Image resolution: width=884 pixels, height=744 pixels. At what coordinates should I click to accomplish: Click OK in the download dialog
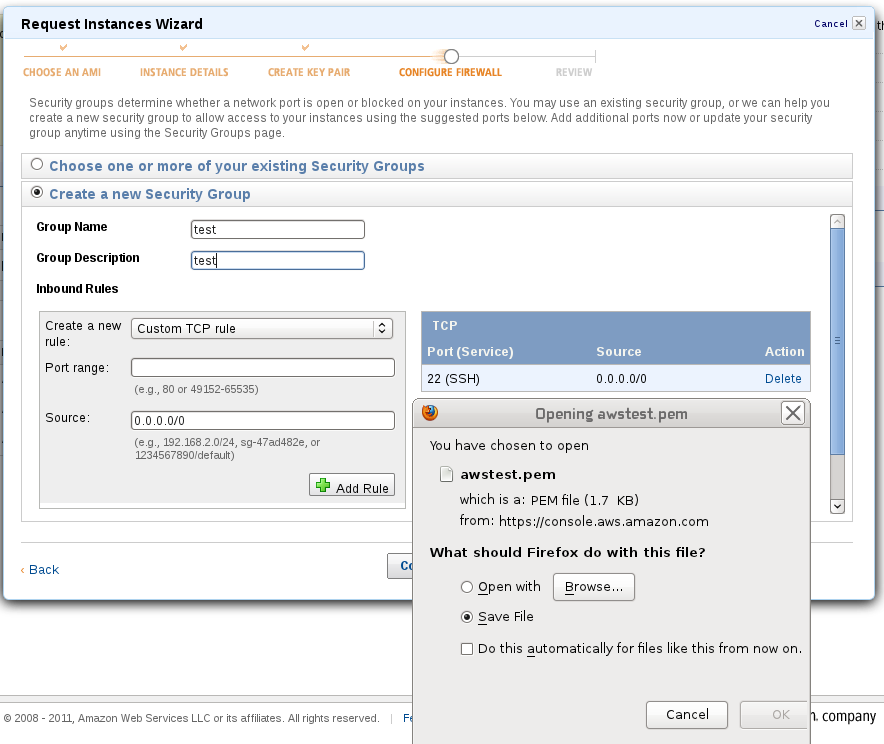(774, 715)
